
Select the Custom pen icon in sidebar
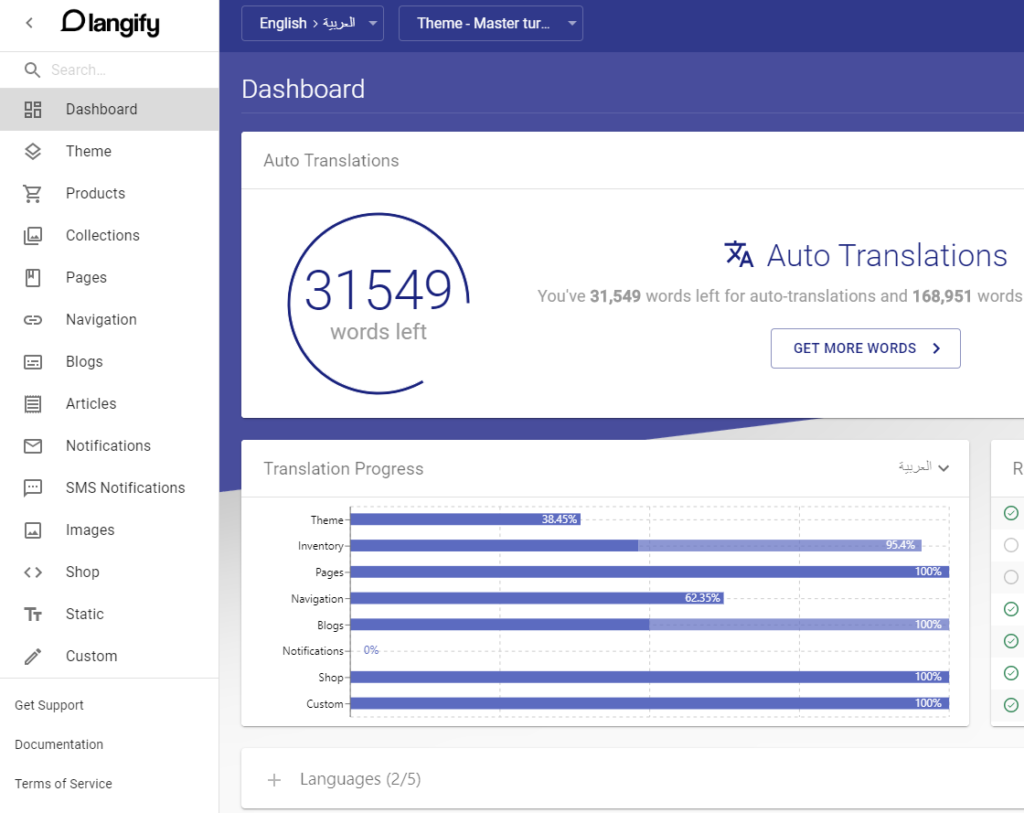31,655
